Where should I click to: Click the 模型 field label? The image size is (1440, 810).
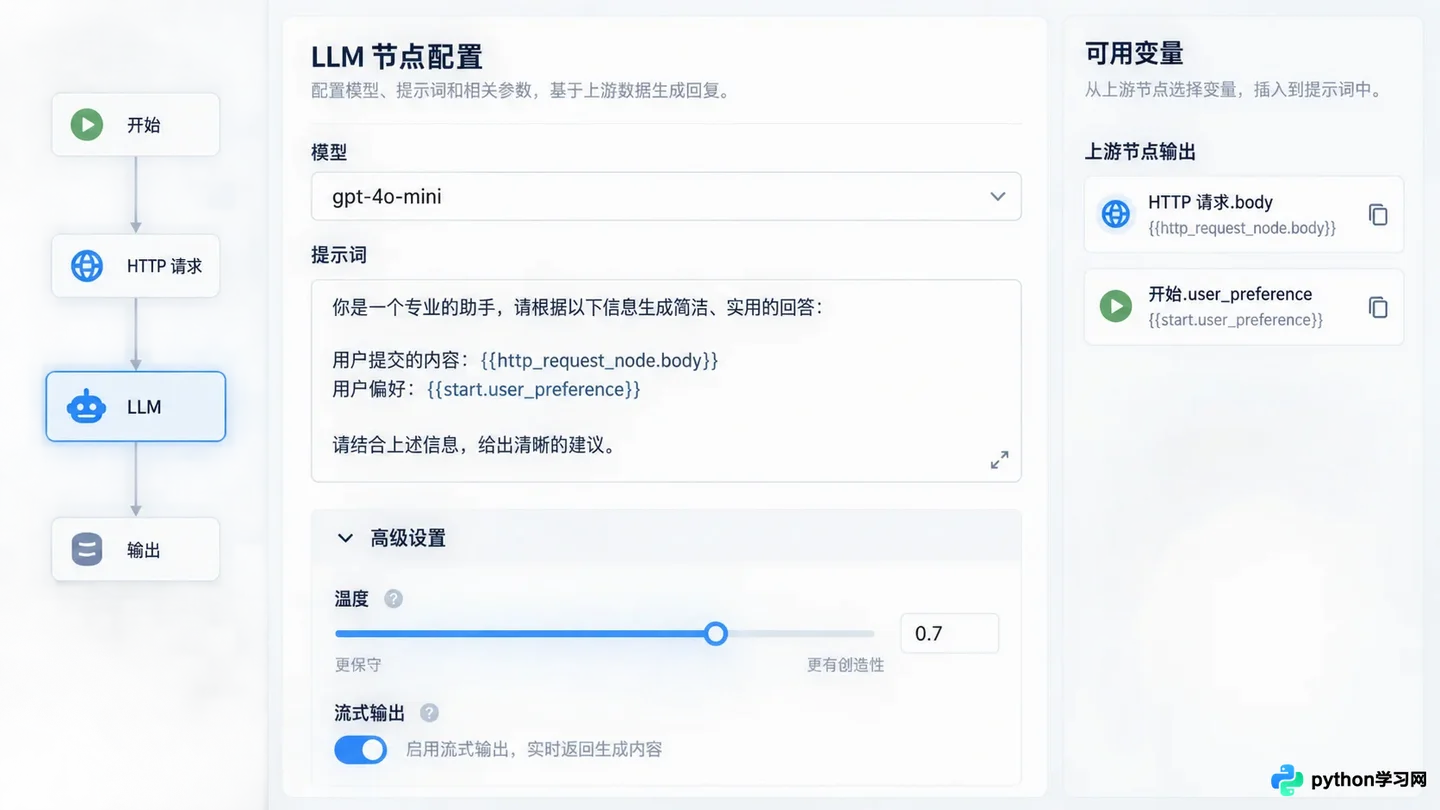click(x=329, y=152)
